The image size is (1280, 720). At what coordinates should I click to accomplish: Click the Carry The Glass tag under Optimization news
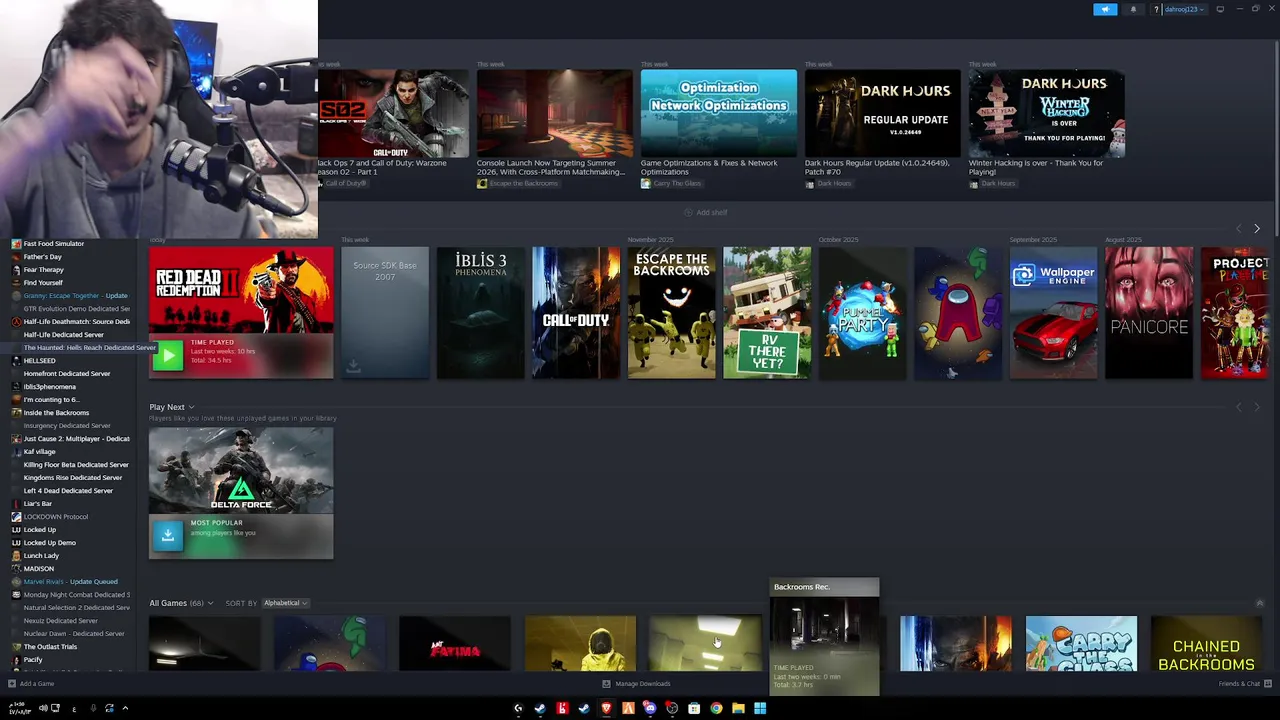pyautogui.click(x=672, y=183)
